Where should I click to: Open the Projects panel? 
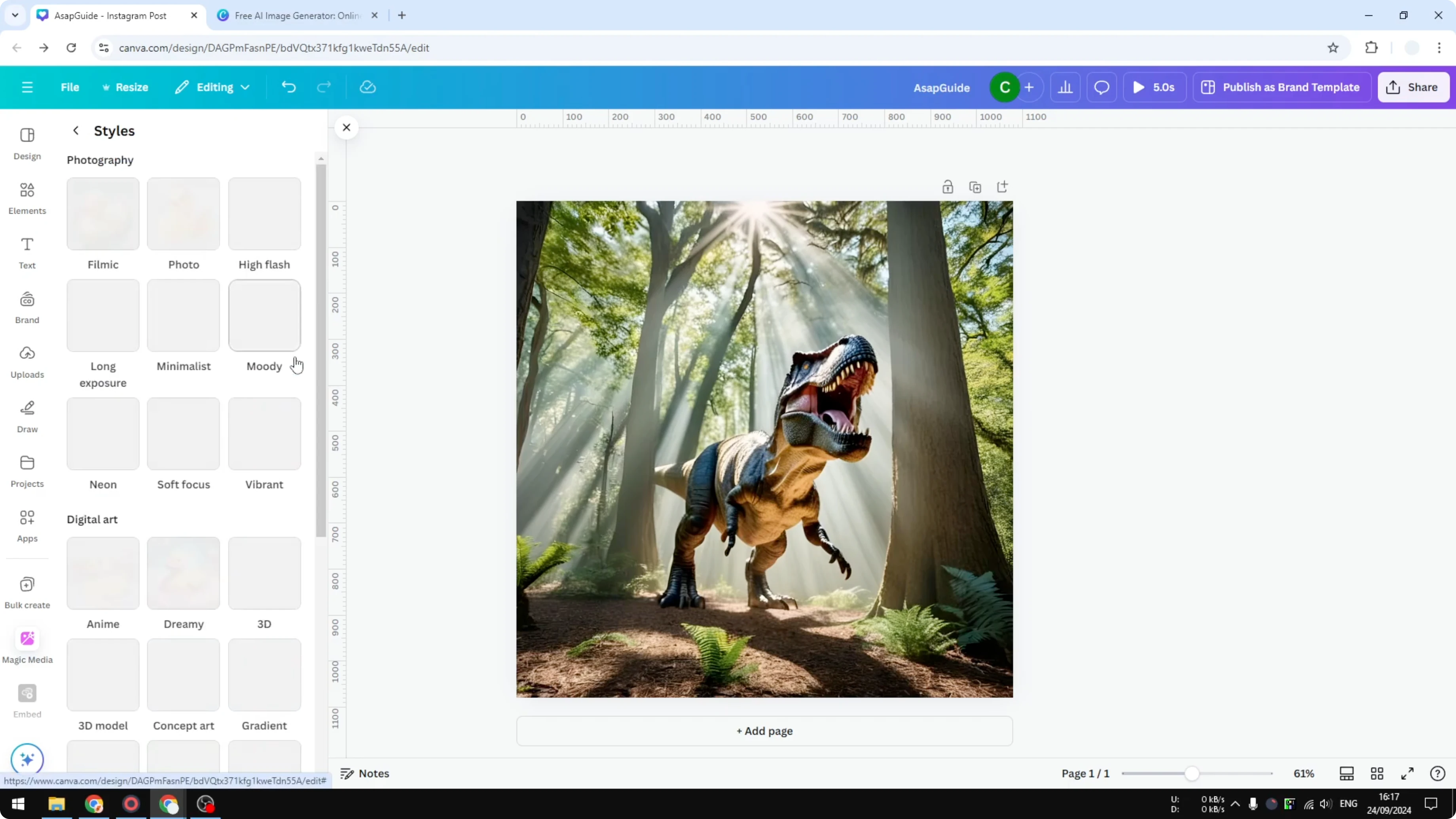pyautogui.click(x=27, y=471)
